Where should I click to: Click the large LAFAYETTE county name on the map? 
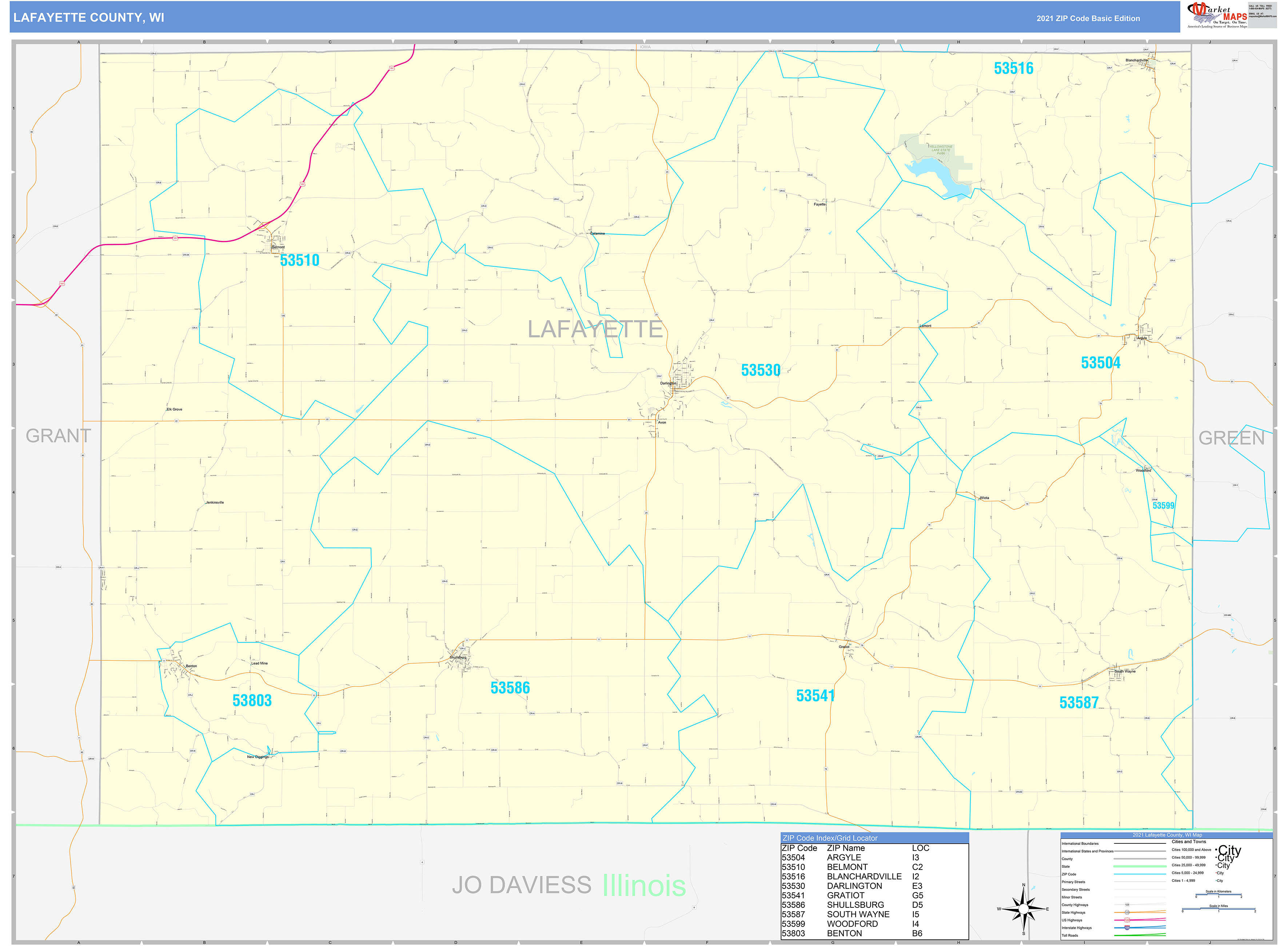coord(595,329)
